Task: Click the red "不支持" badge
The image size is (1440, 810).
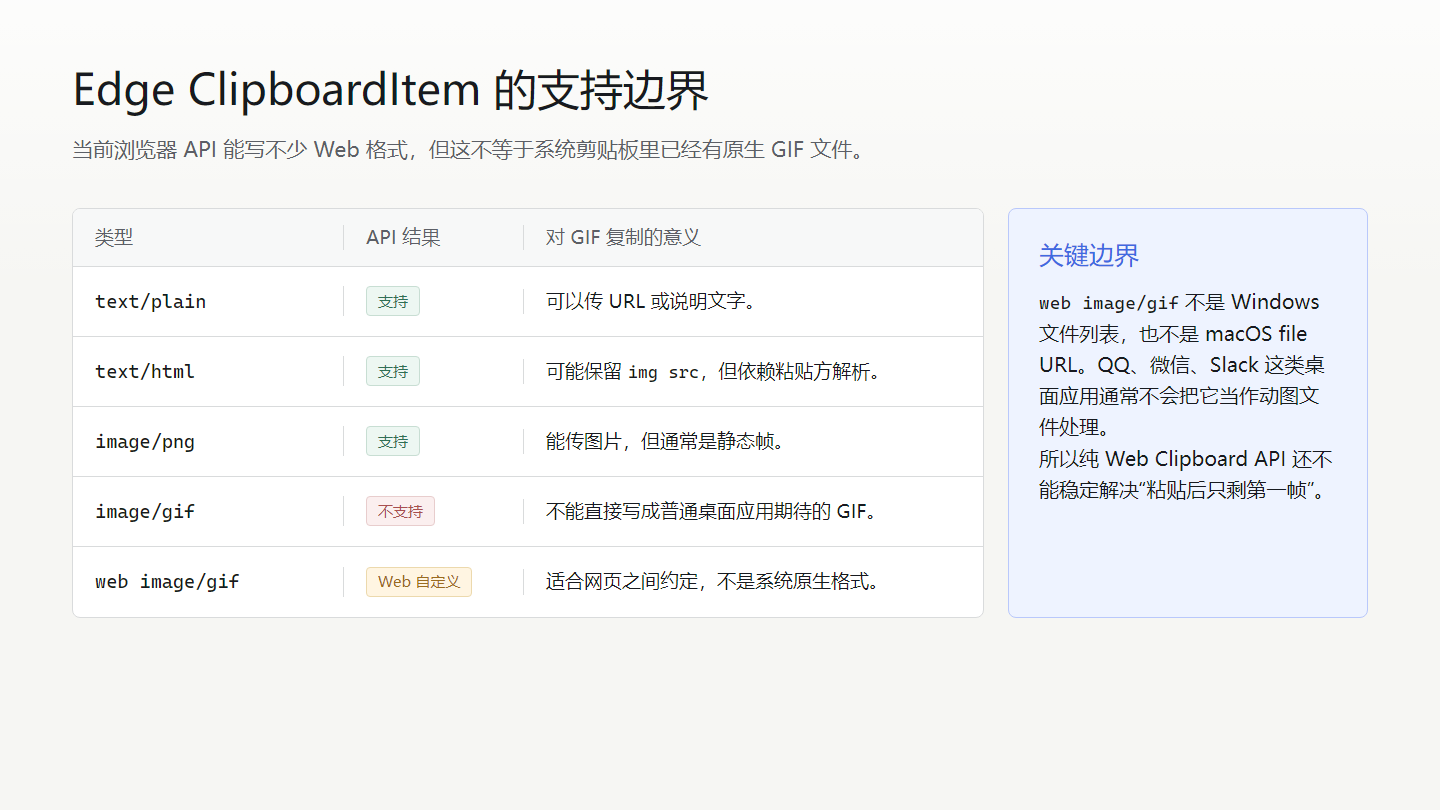Action: pos(400,511)
